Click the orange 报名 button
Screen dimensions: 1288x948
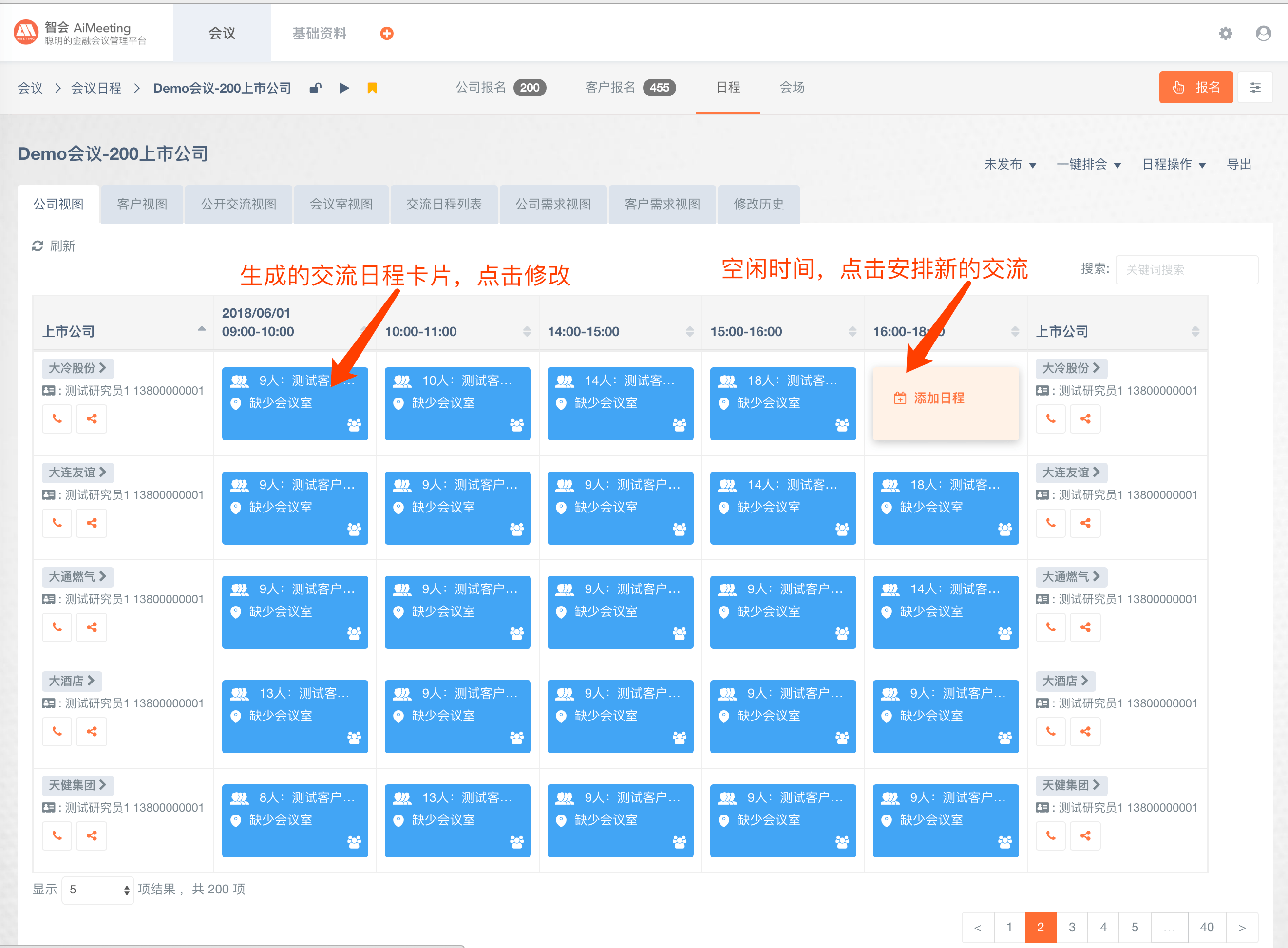(x=1196, y=87)
